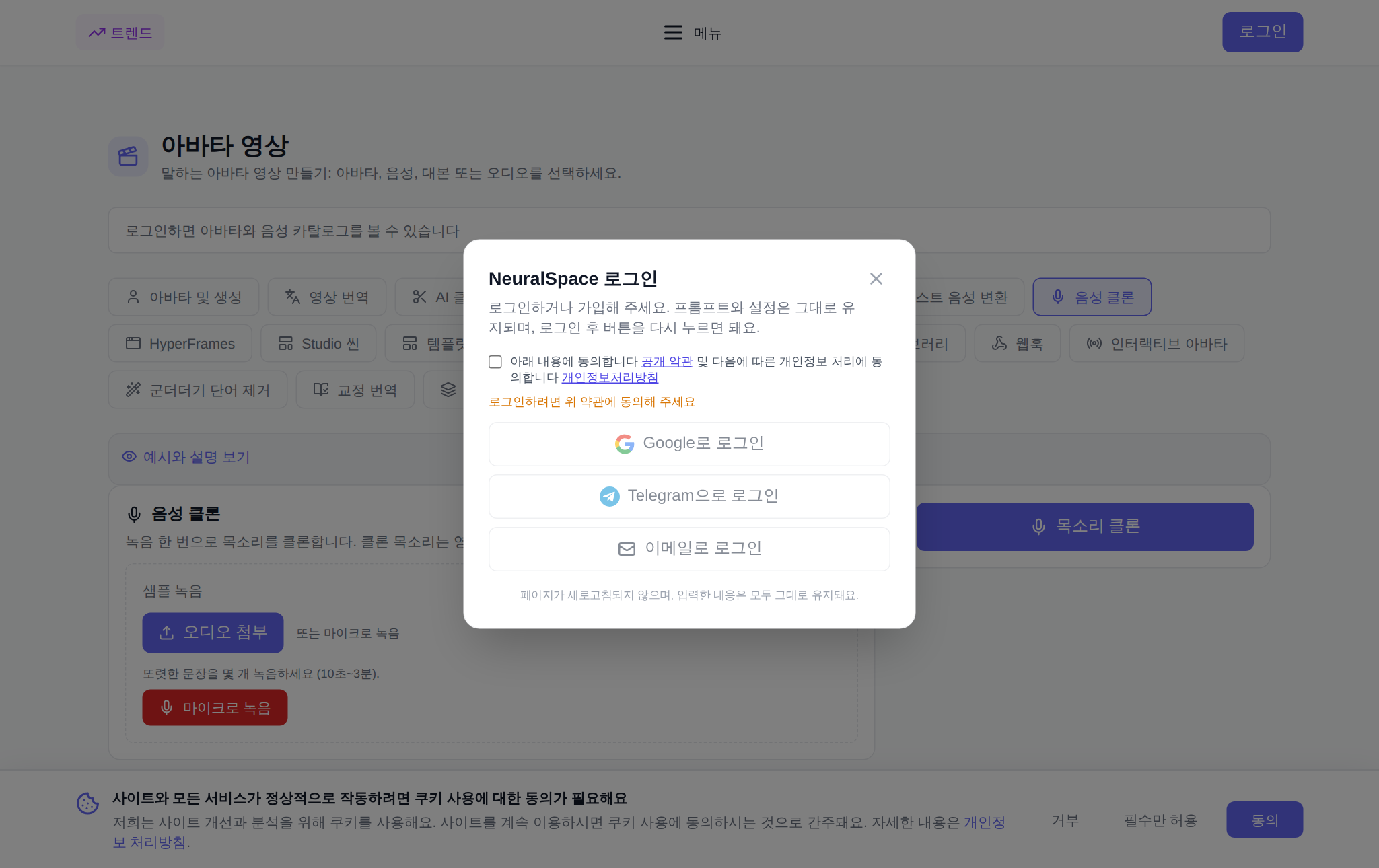Open the 트렌드 trending button

coord(120,32)
